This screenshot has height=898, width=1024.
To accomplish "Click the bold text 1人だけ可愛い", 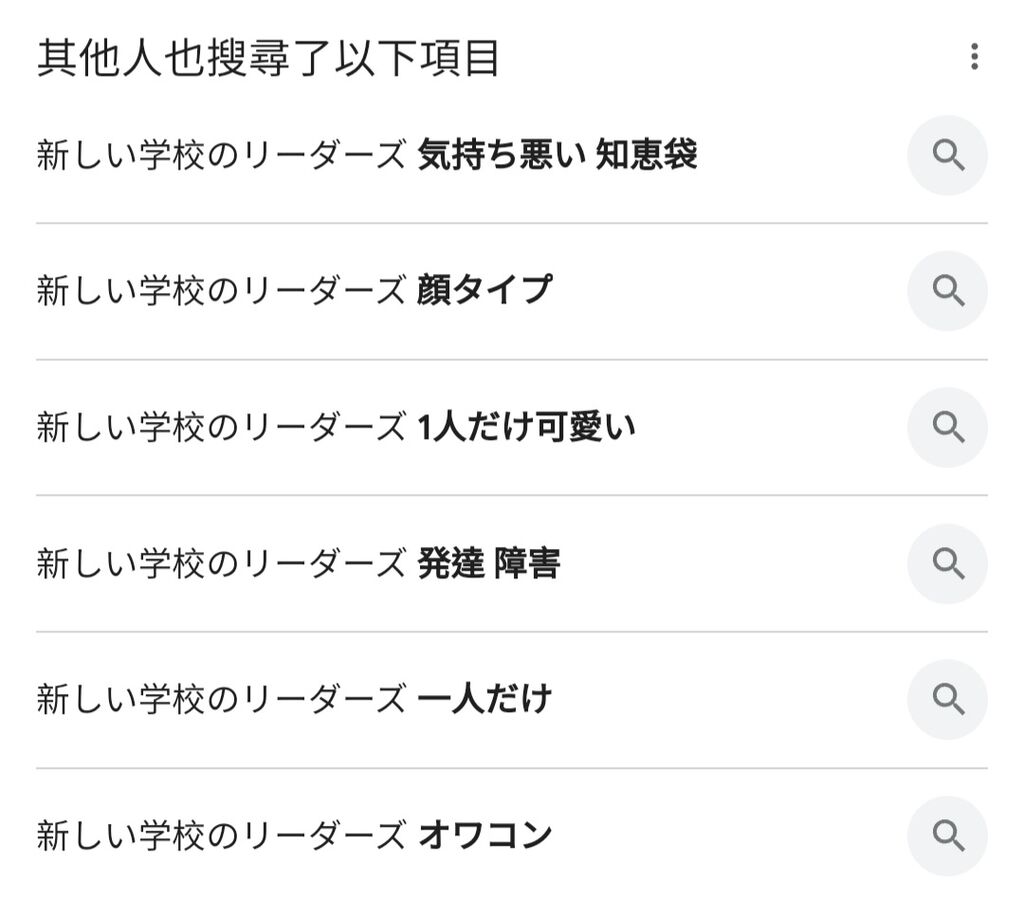I will [x=526, y=427].
